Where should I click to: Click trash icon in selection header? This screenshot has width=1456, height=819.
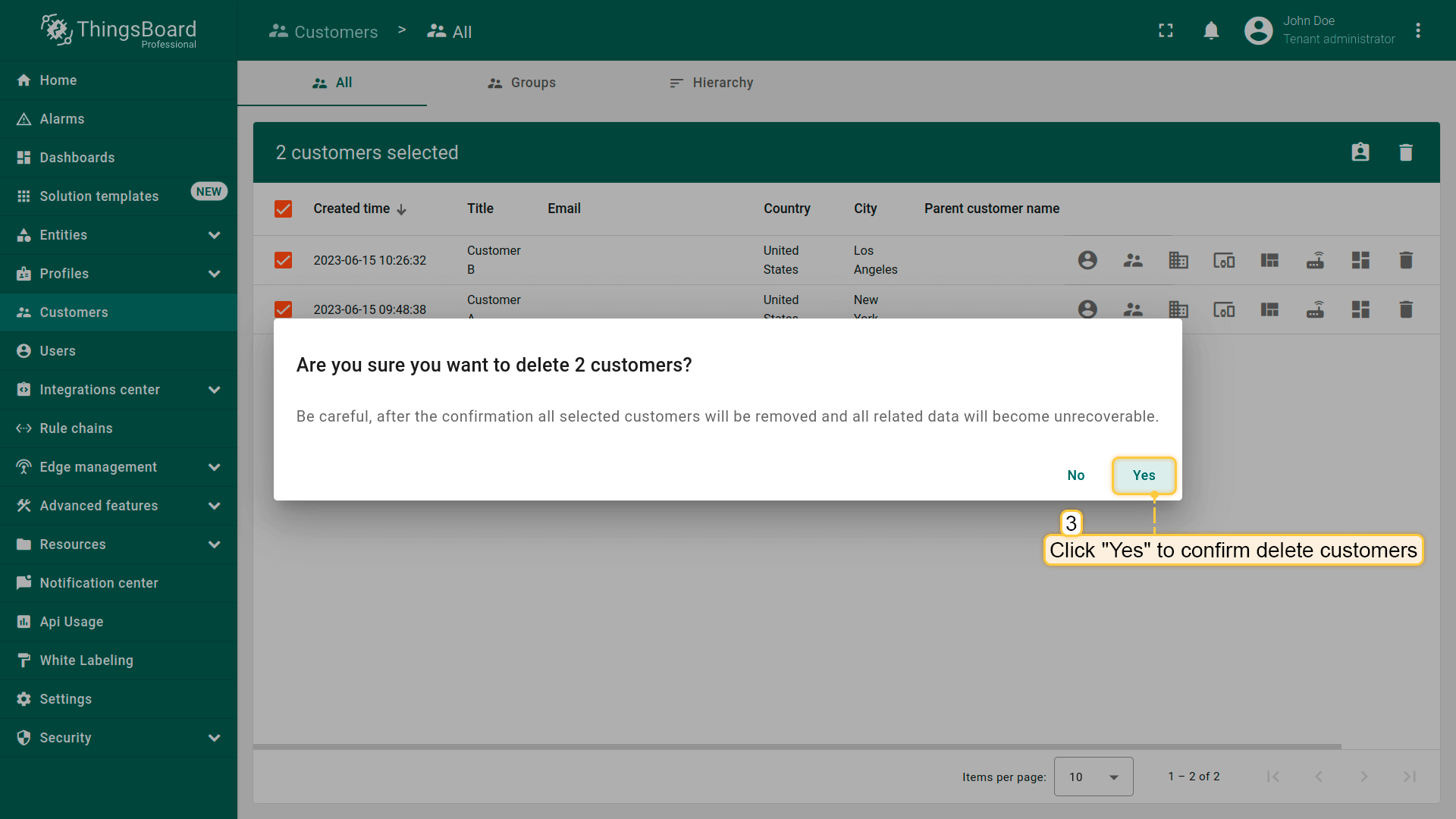pos(1405,152)
